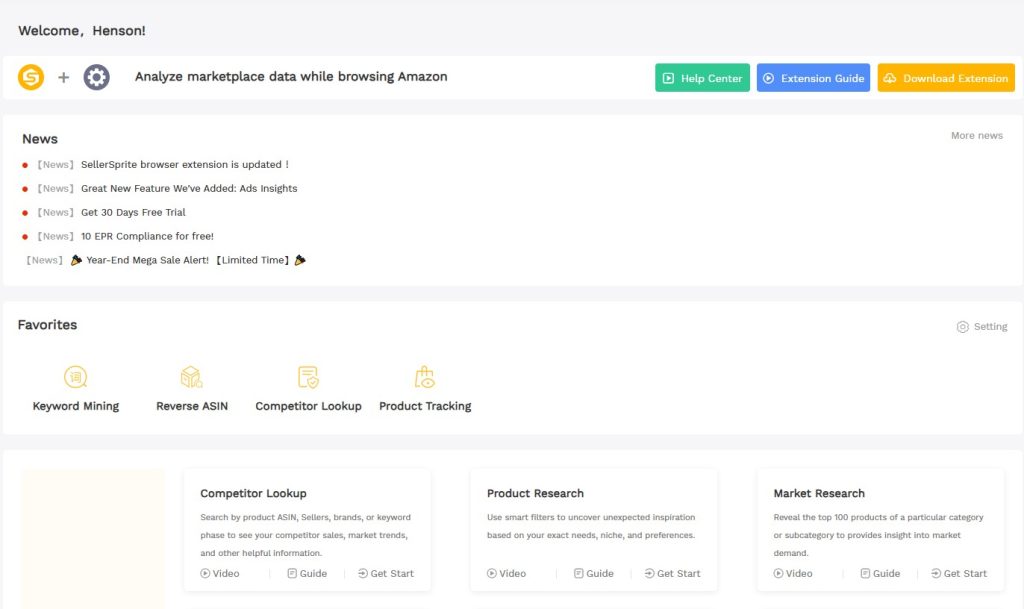The width and height of the screenshot is (1024, 609).
Task: Open the green Help Center button
Action: (702, 78)
